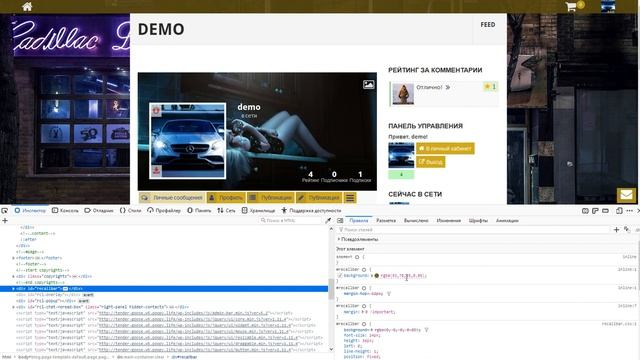Open the Память tab
This screenshot has height=360, width=640.
pos(199,211)
